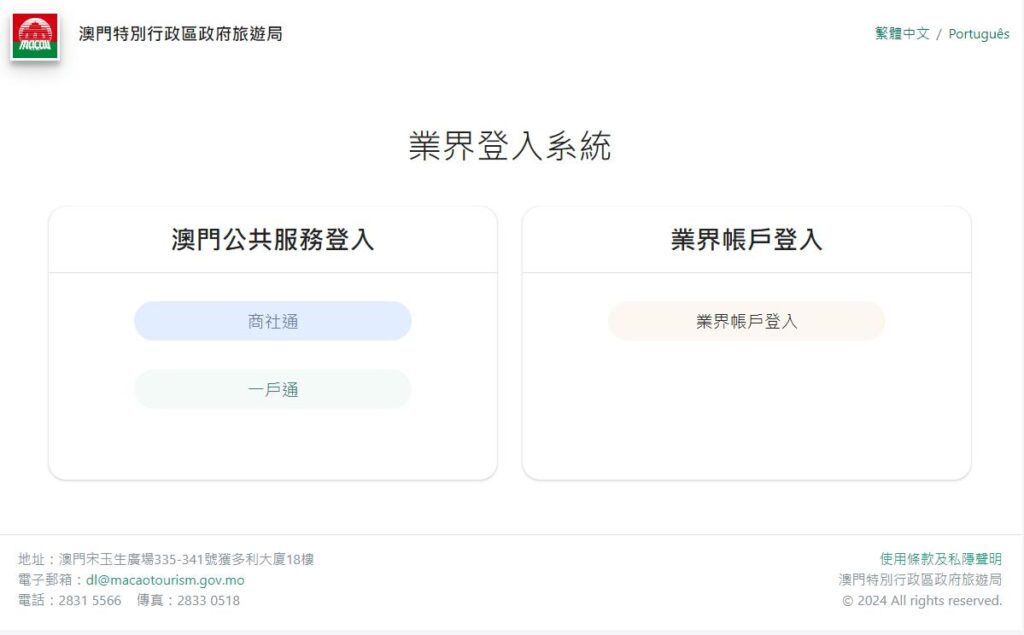
Task: Click the 業界帳戶登入 card heading
Action: coord(746,239)
